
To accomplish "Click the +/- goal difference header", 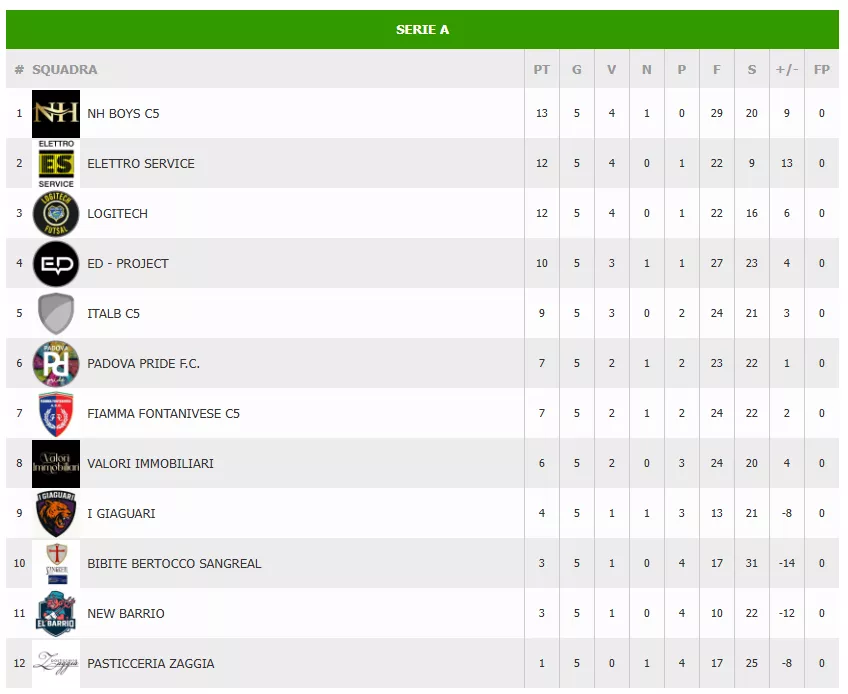I will 787,70.
